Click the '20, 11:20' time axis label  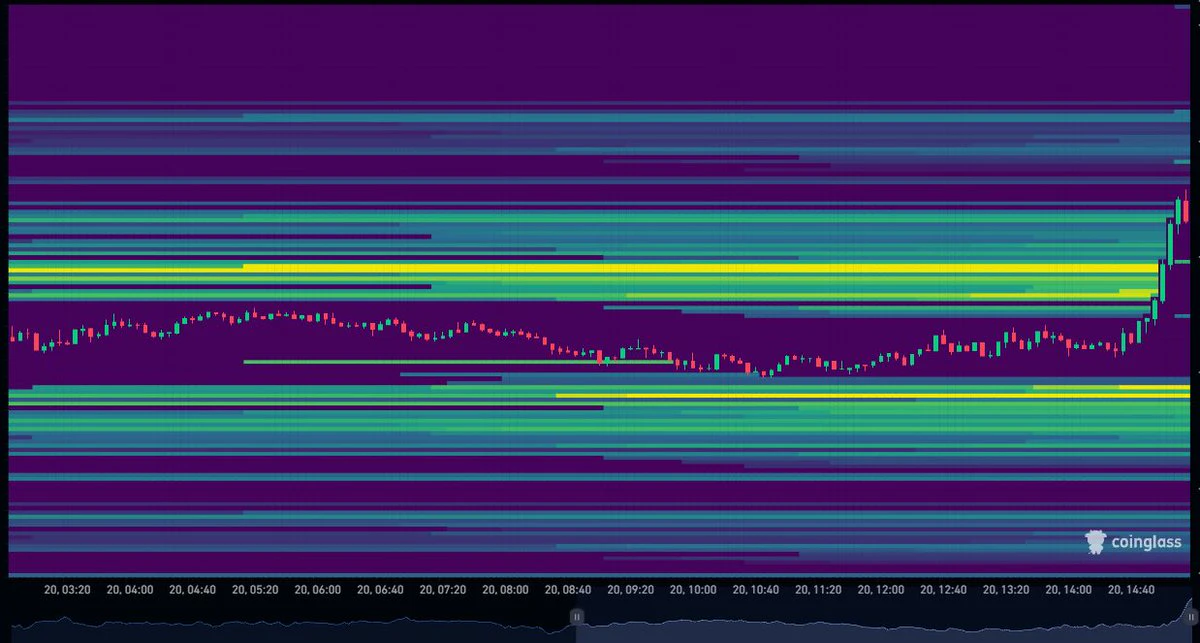coord(820,590)
